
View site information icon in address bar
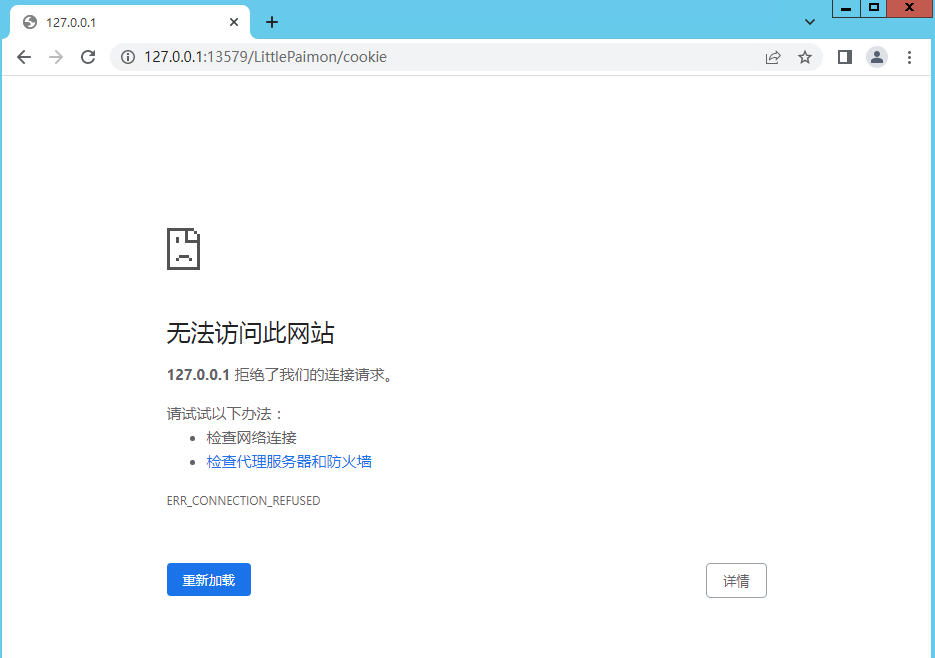point(128,57)
